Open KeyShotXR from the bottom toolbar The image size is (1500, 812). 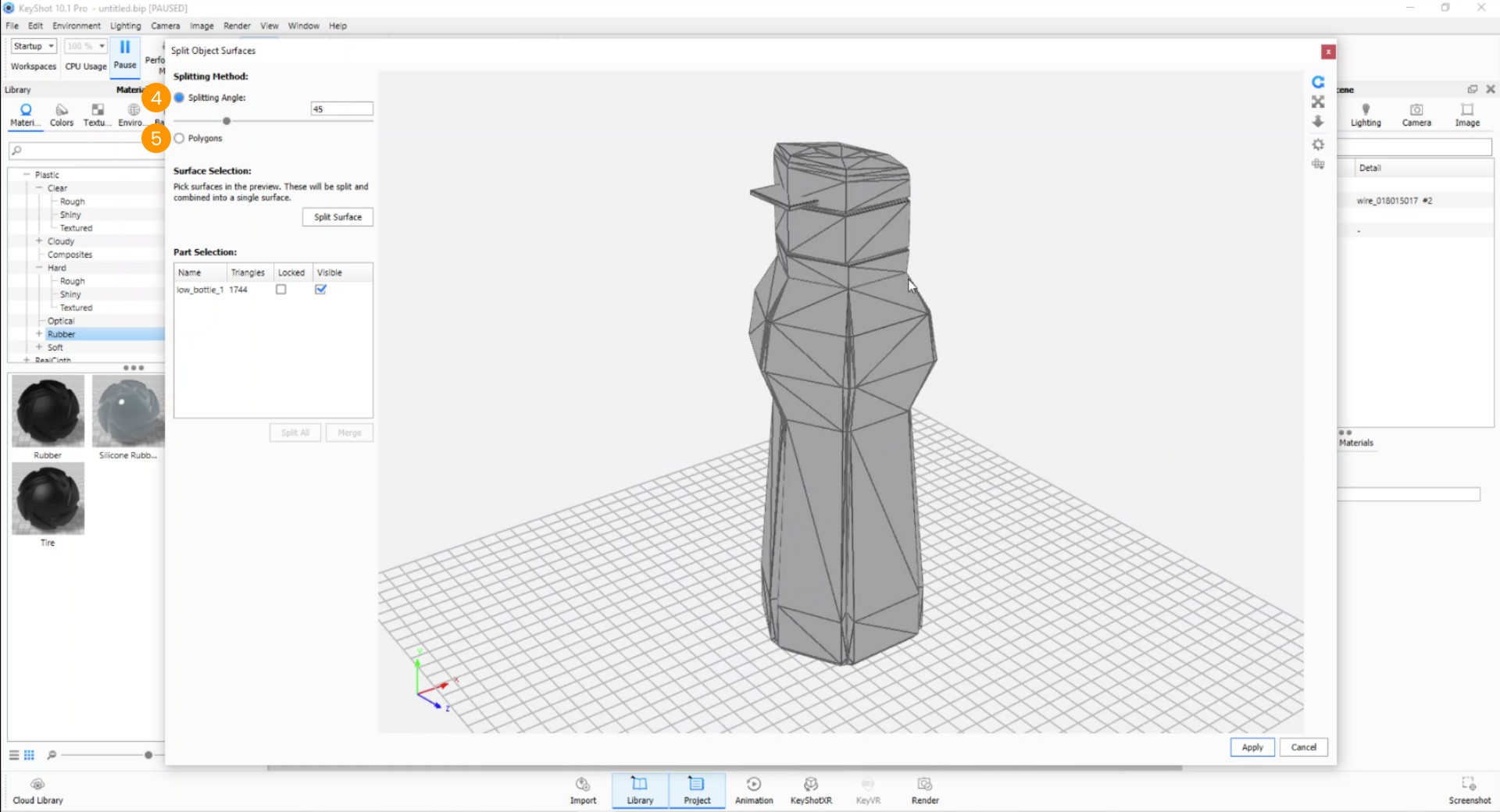coord(810,790)
